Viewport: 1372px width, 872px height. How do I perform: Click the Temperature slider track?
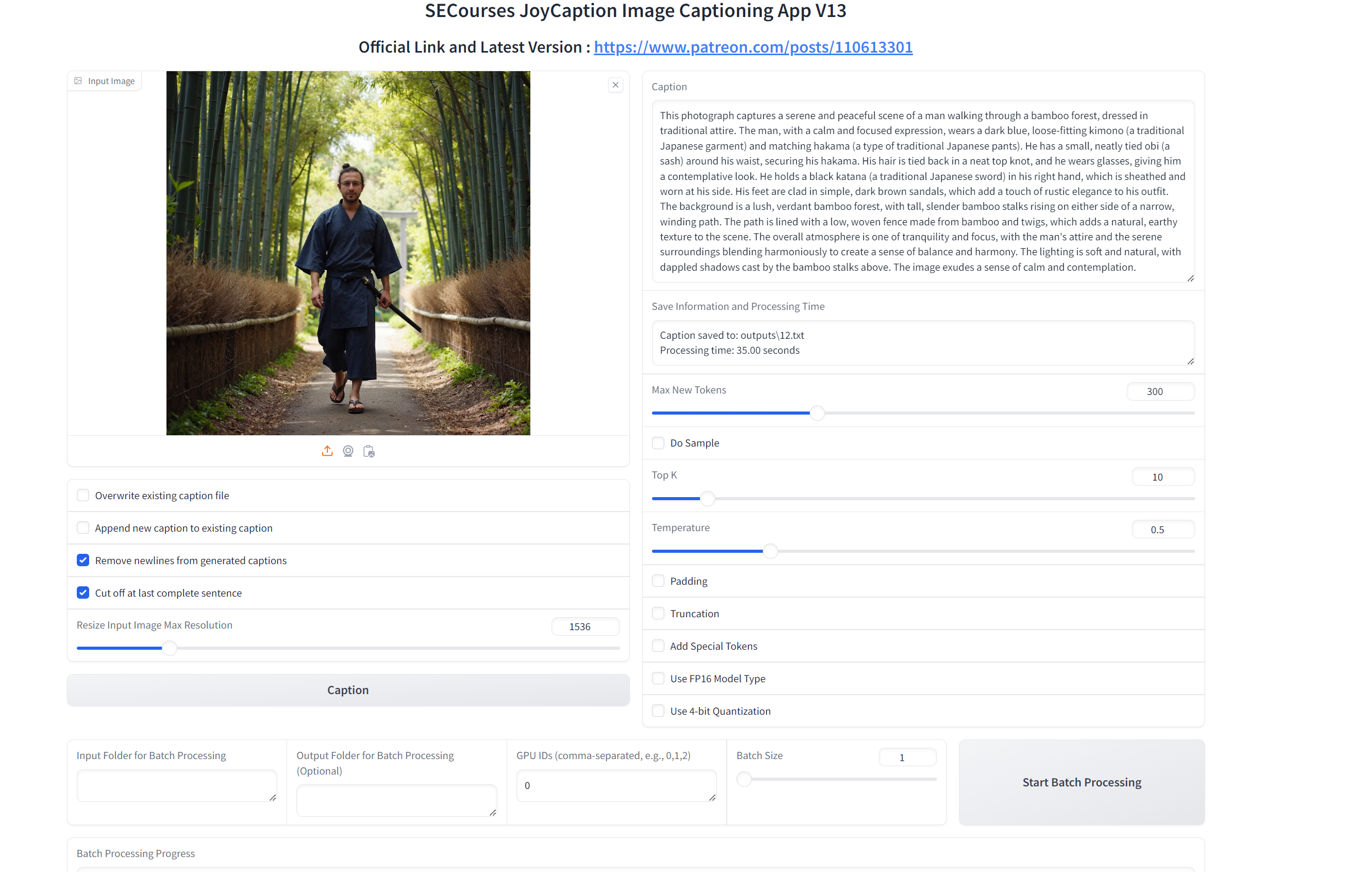pyautogui.click(x=968, y=551)
